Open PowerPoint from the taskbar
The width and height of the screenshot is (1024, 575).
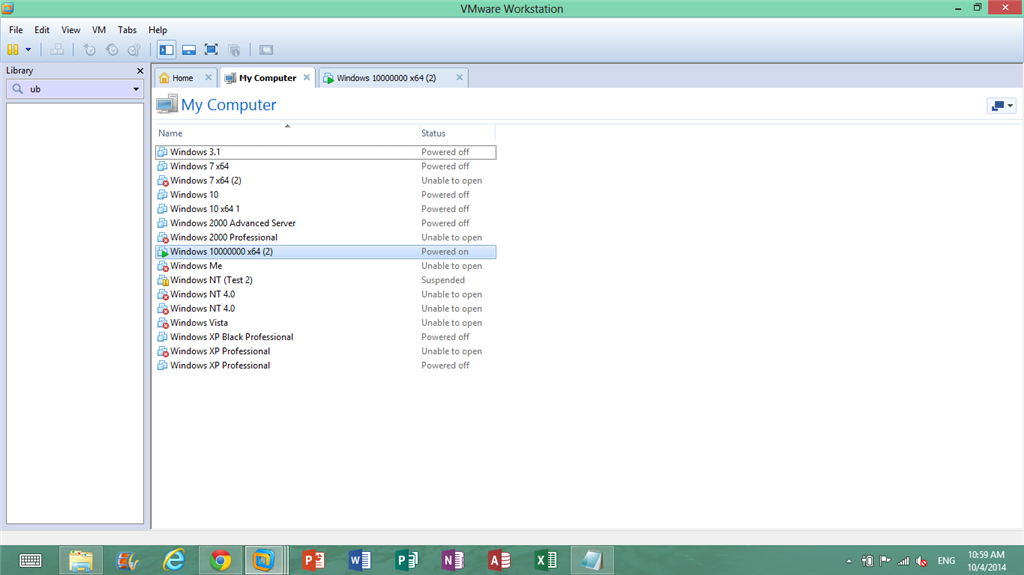point(313,560)
